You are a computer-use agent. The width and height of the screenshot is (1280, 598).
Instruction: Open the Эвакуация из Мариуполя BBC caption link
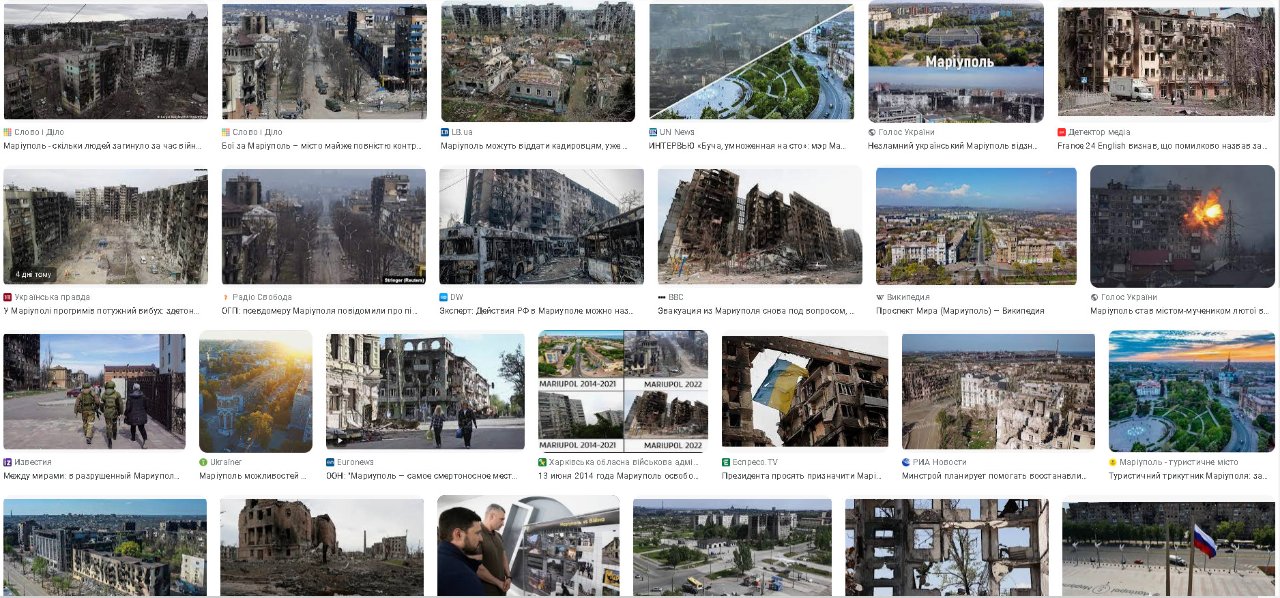756,311
